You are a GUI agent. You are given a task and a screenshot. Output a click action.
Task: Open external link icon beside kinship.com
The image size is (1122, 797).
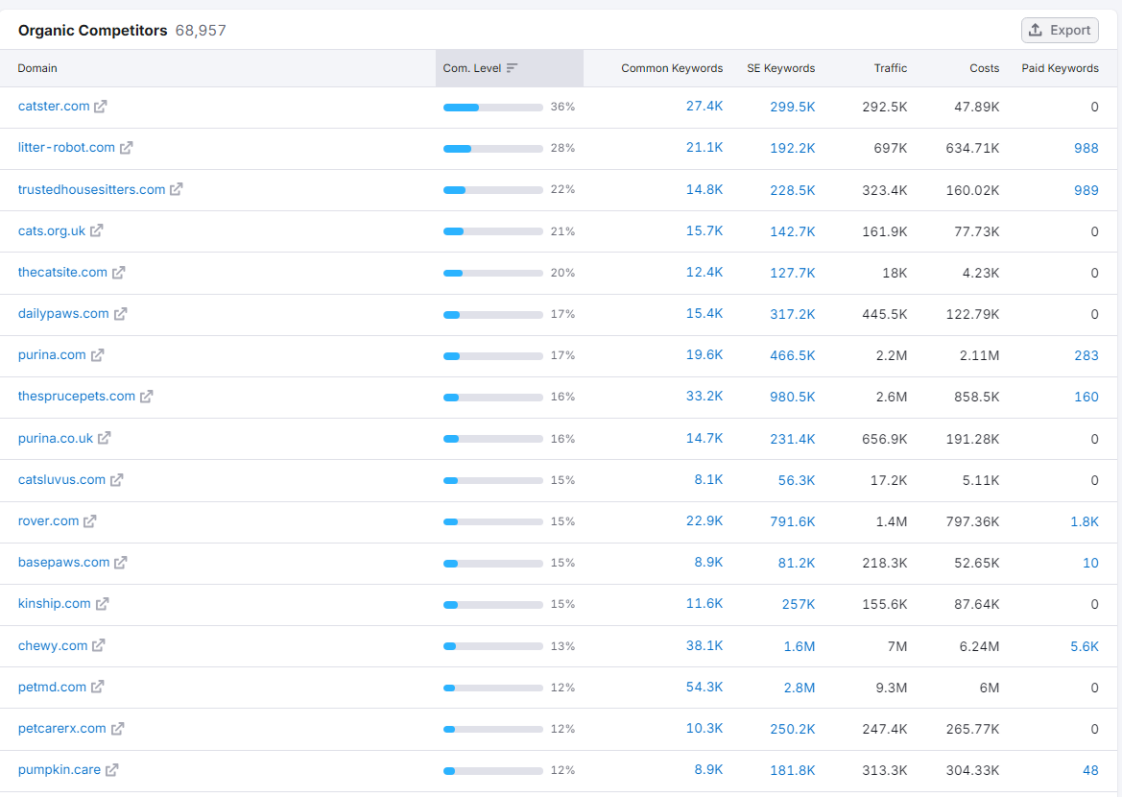click(102, 604)
